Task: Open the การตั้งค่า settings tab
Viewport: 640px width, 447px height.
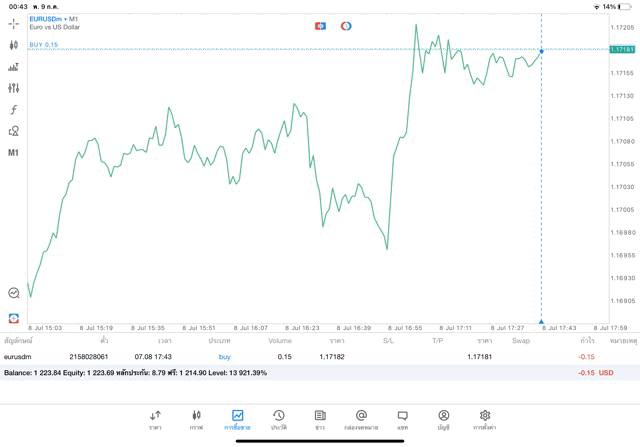Action: 485,419
